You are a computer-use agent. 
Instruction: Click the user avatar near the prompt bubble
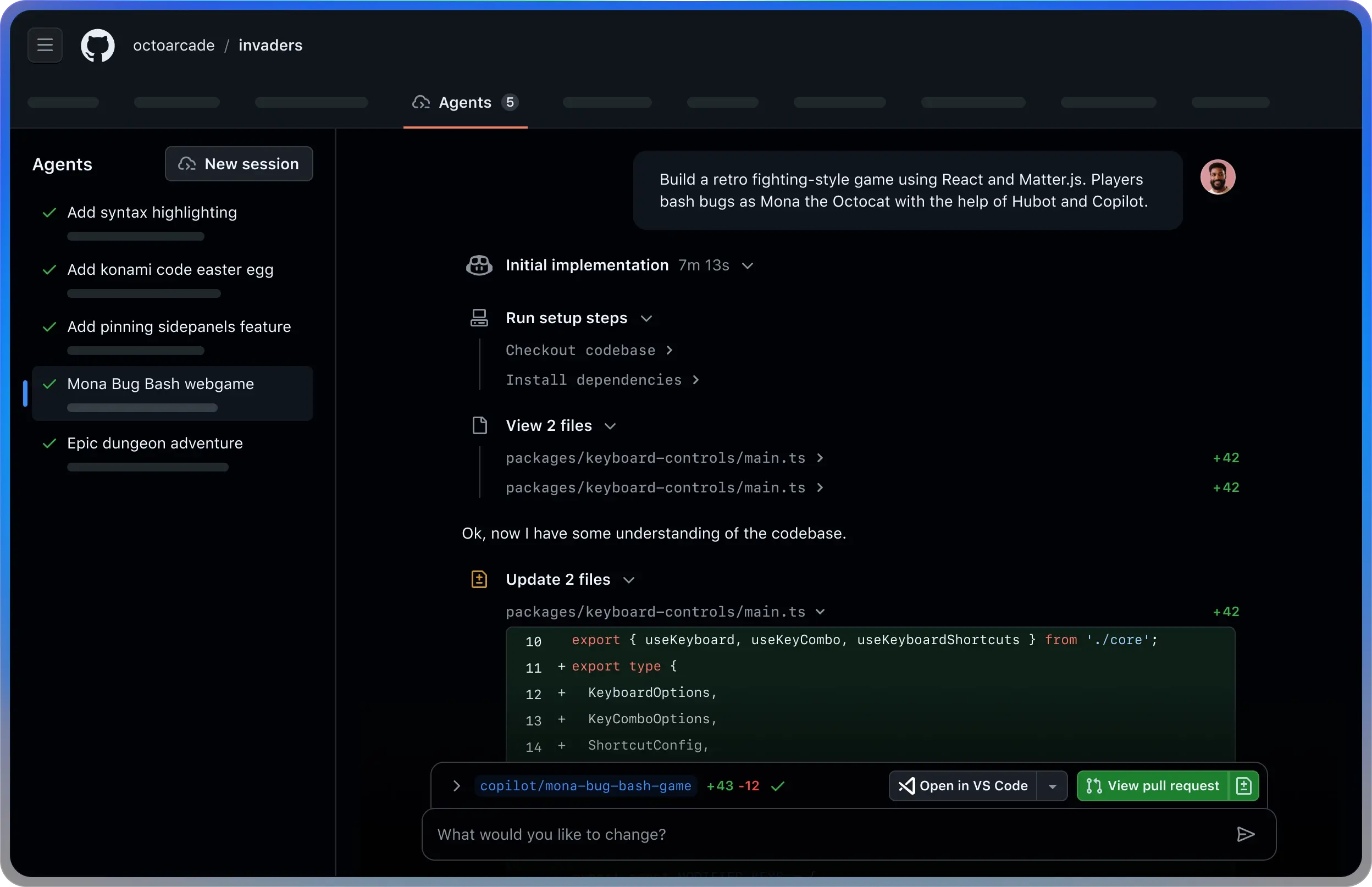click(1218, 176)
